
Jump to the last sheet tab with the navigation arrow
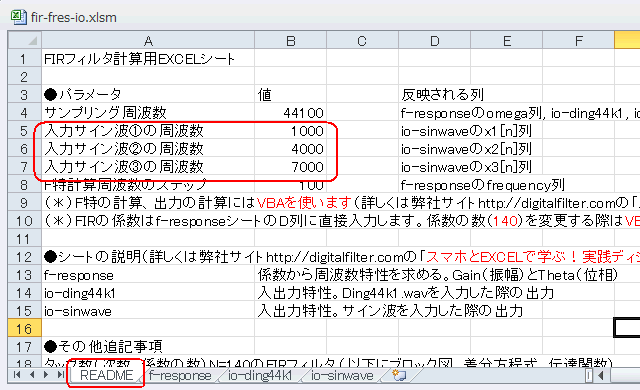click(60, 375)
